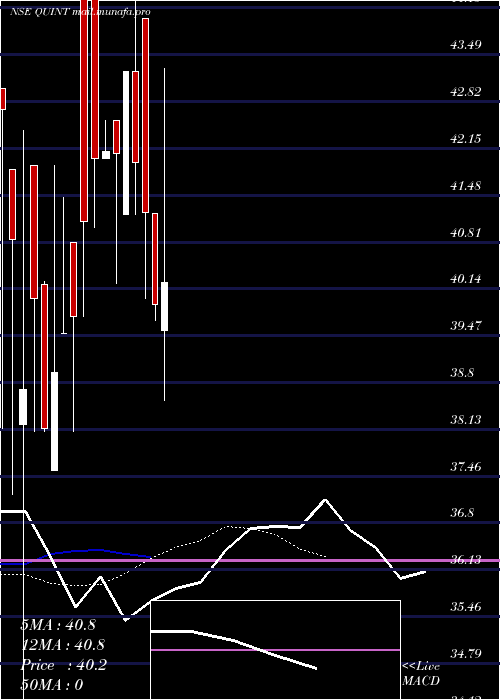This screenshot has height=700, width=500.
Task: Click the 35.46 price axis label
Action: coord(466,606)
